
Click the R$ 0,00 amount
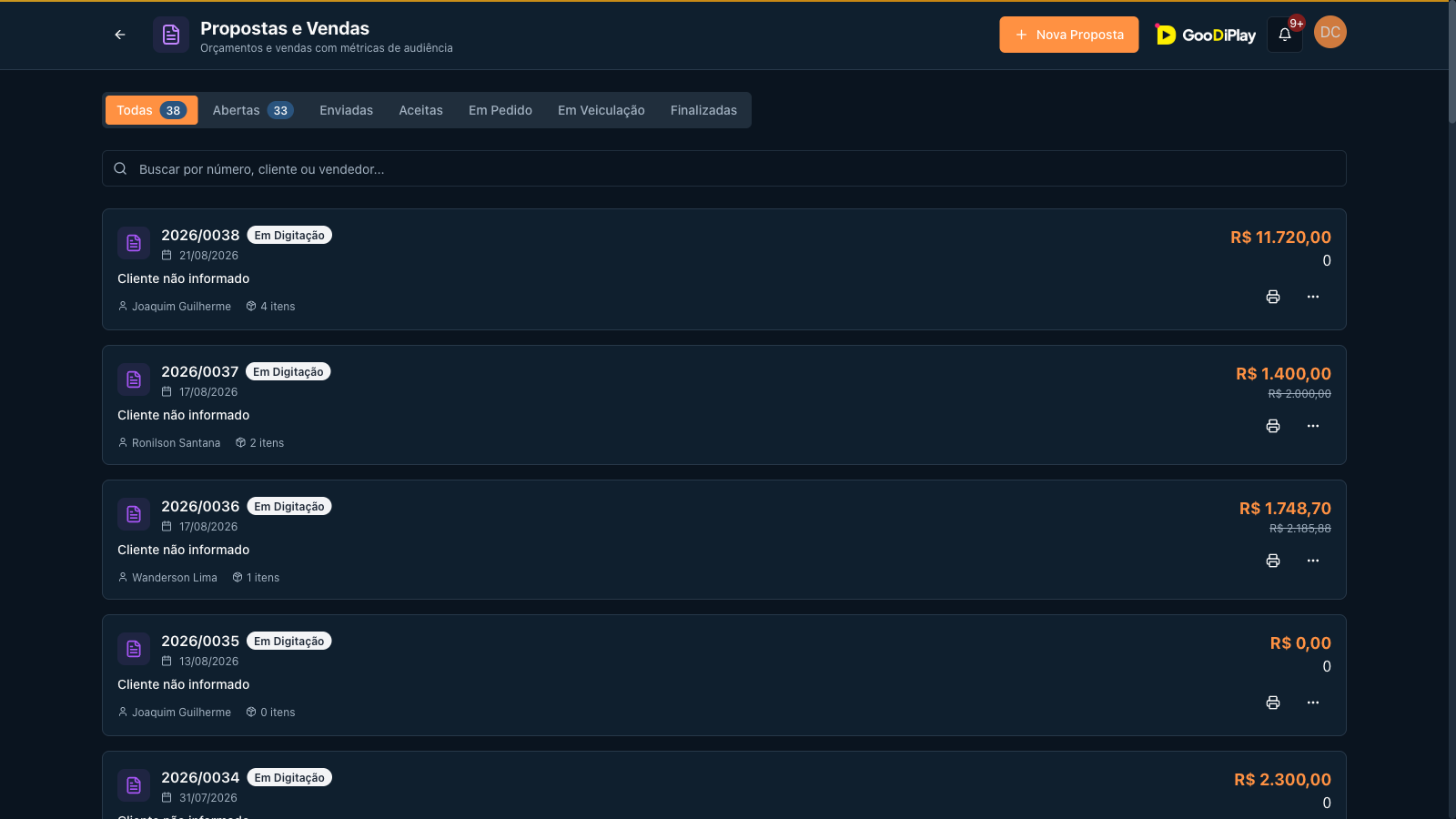(x=1300, y=642)
